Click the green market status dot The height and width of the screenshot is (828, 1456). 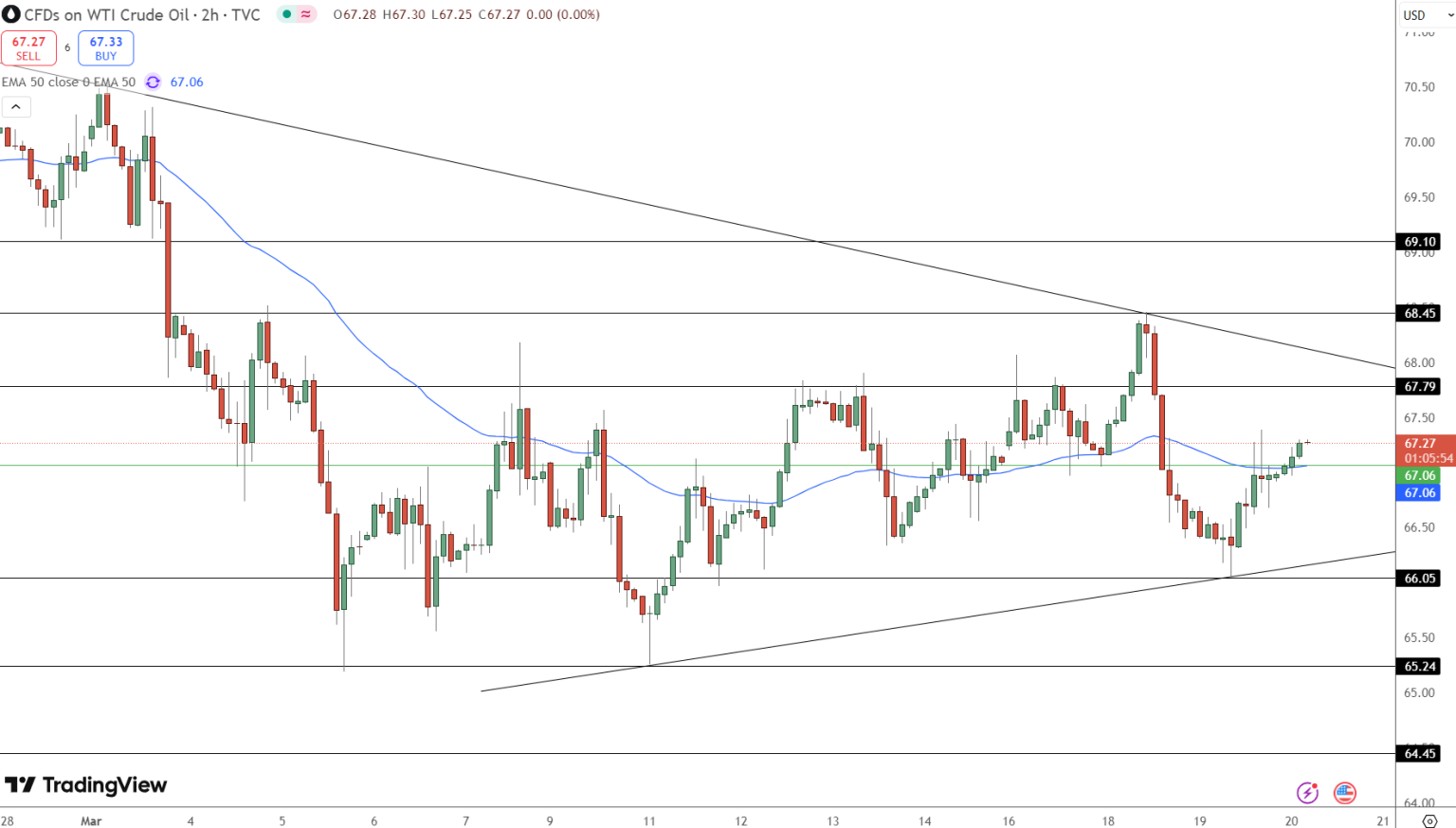tap(286, 14)
